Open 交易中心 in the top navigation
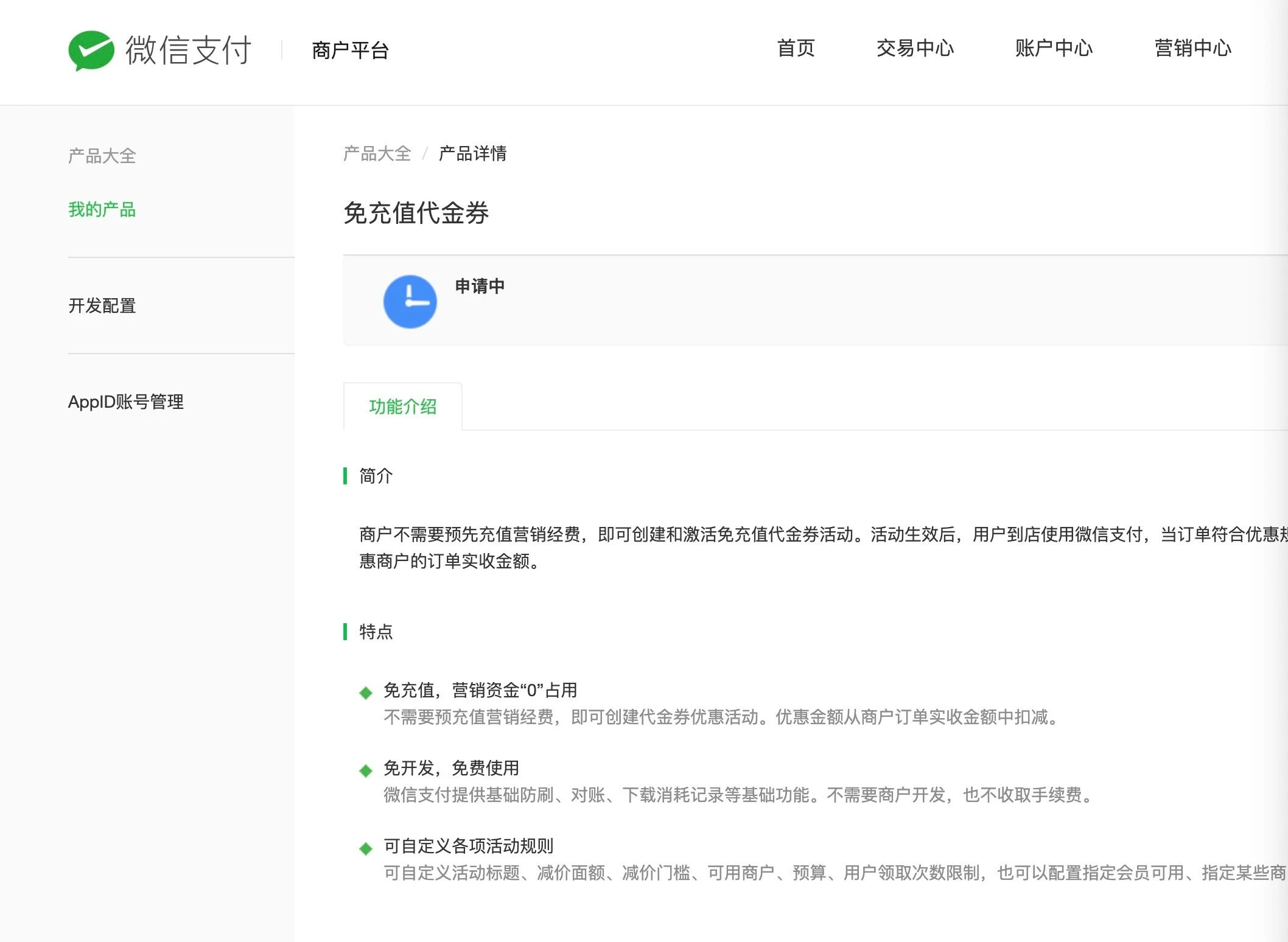The image size is (1288, 942). [x=914, y=48]
